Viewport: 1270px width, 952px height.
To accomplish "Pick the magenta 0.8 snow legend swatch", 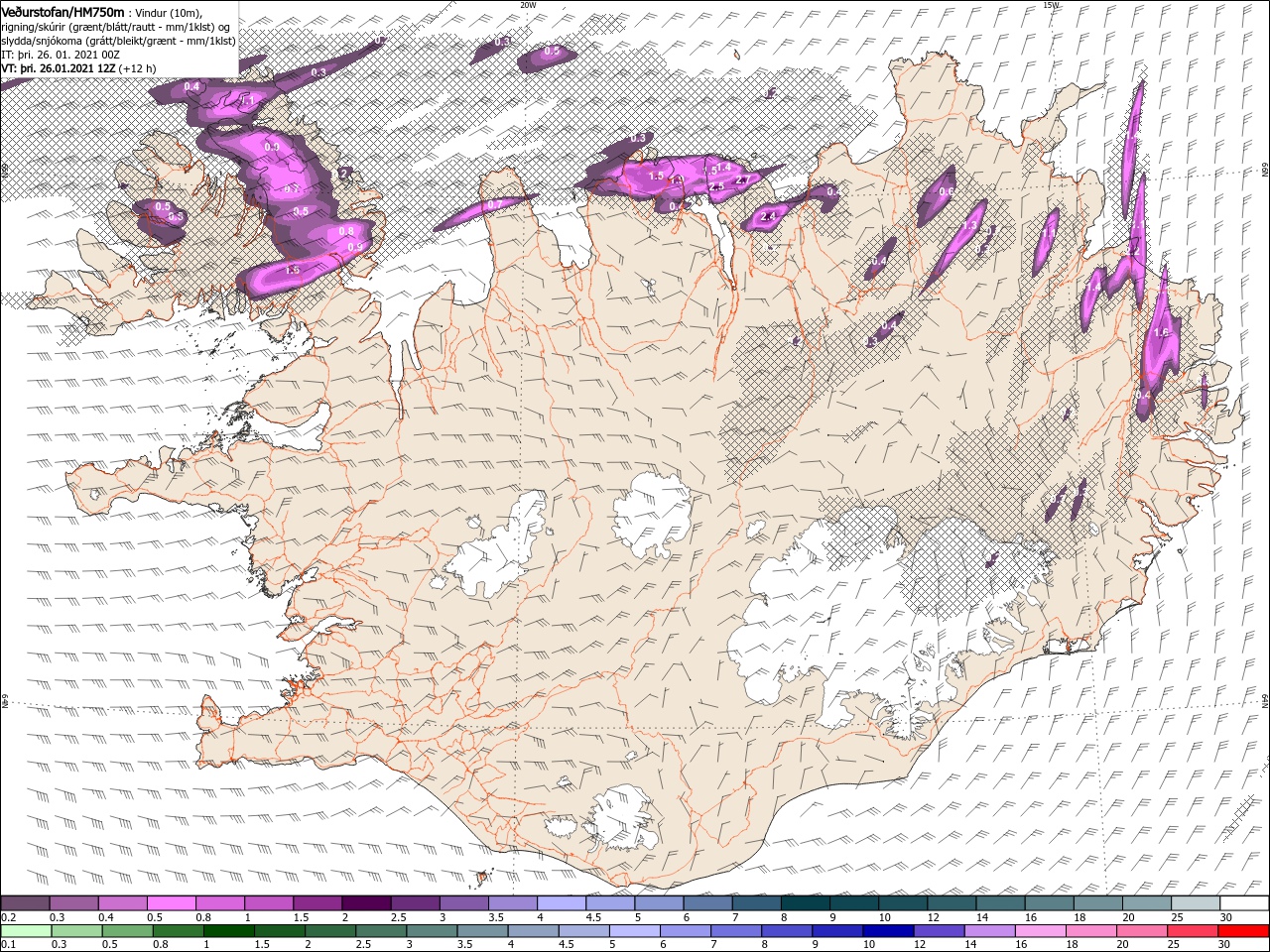I will click(219, 903).
